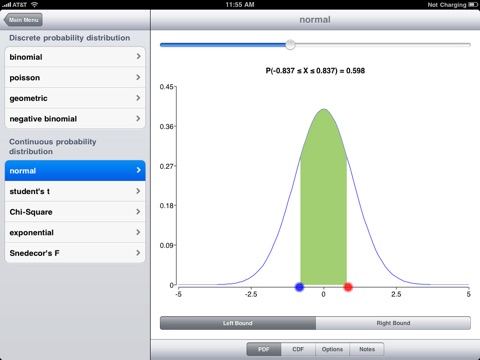
Task: Select the Left Bound segment
Action: [x=238, y=323]
